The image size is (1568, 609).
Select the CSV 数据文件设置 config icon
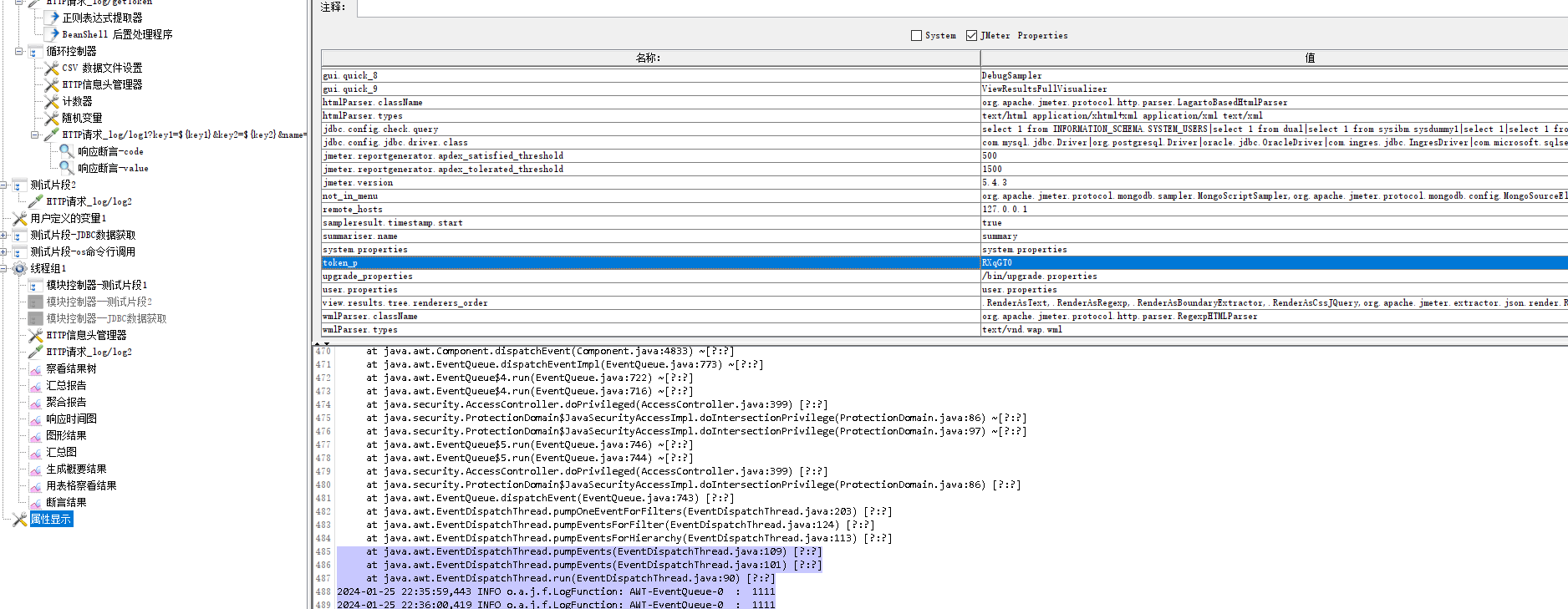tap(52, 68)
